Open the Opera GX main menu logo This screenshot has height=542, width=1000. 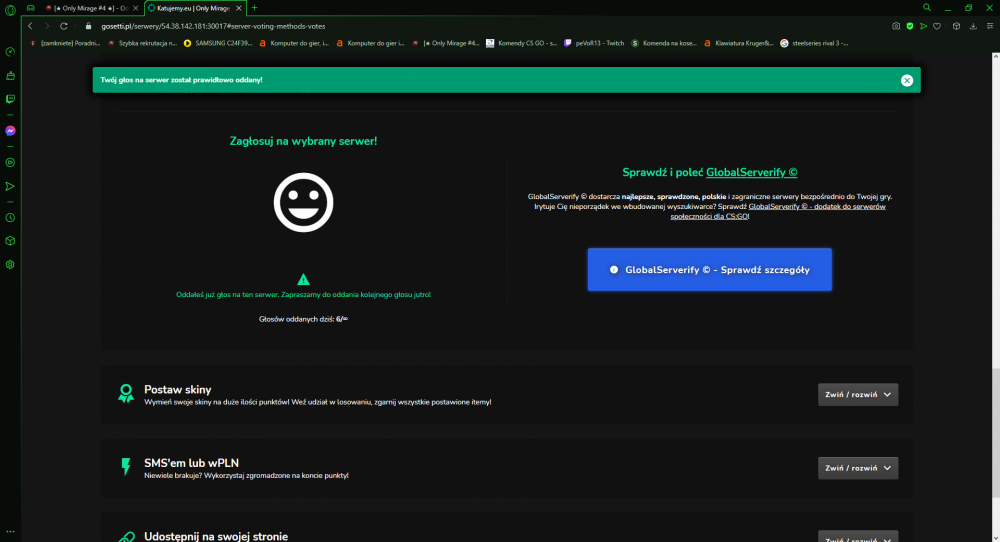coord(10,10)
